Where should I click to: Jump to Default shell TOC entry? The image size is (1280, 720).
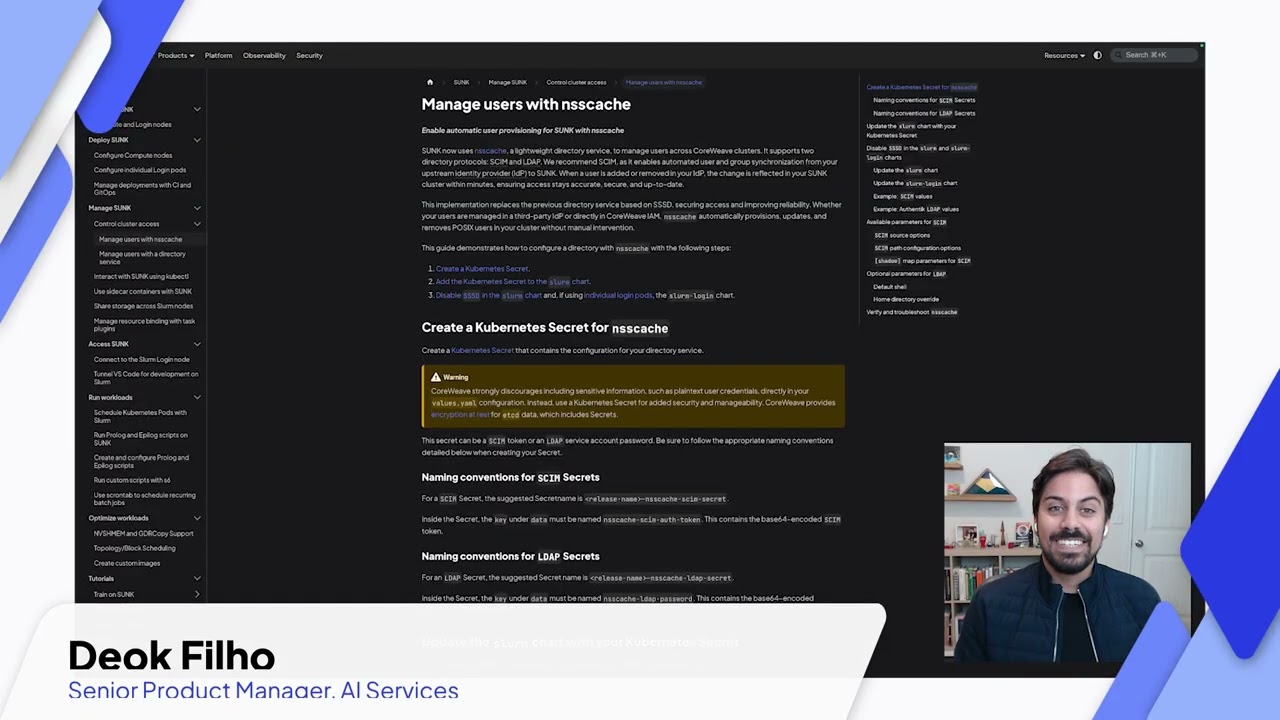[890, 286]
